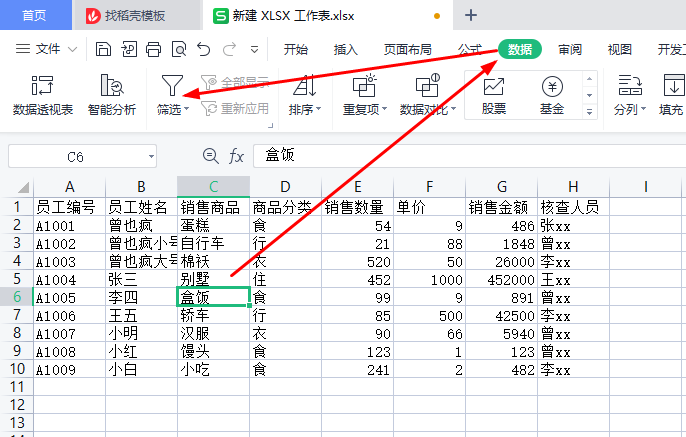Open the filter group dialog launcher
Viewport: 686px width, 437px height.
click(x=270, y=126)
